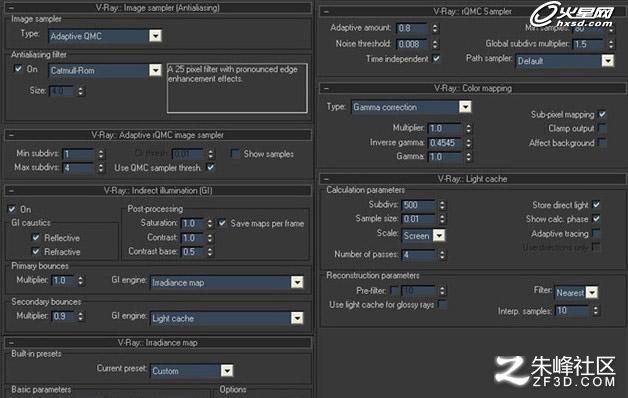Click Color mapping Multiplier field

[x=445, y=129]
